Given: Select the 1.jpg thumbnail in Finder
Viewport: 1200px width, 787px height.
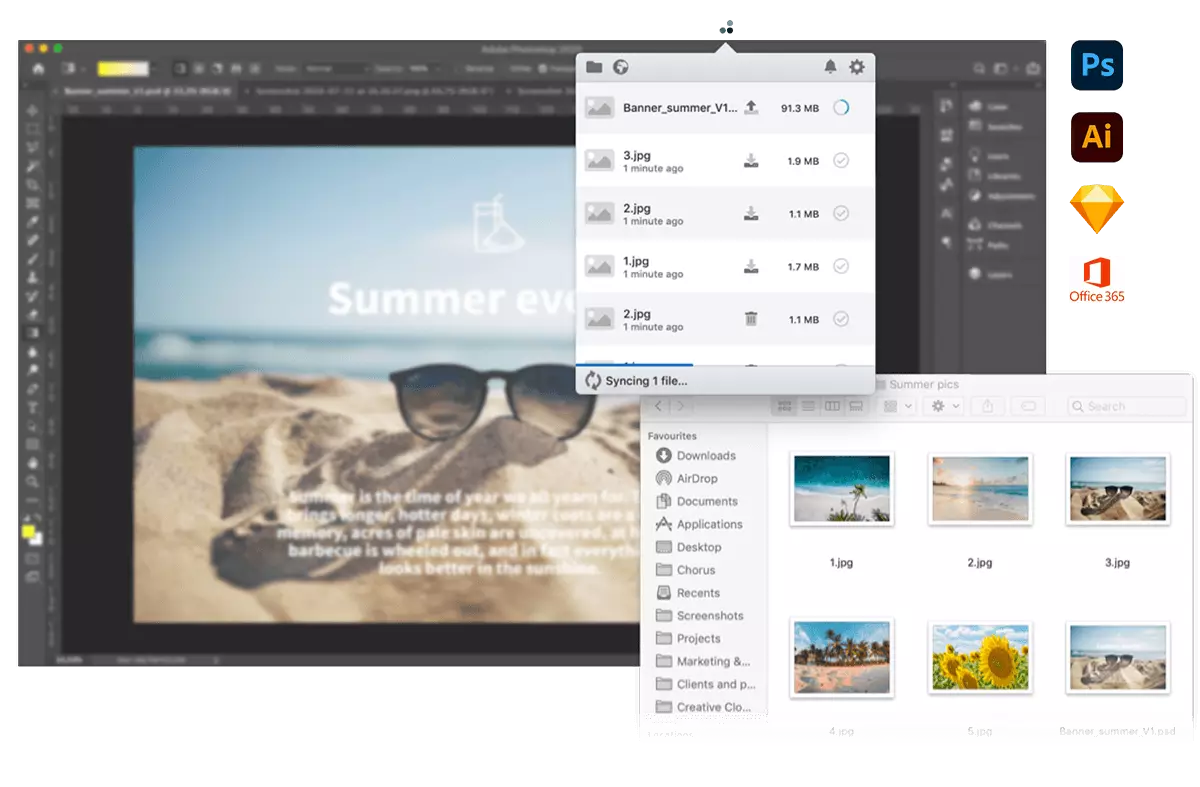Looking at the screenshot, I should coord(841,489).
